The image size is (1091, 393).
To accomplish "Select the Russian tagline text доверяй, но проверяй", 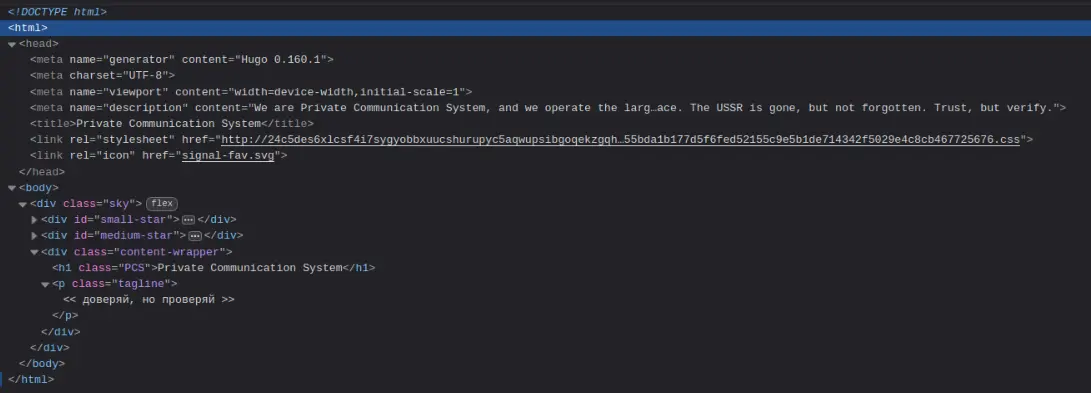I will [x=149, y=300].
